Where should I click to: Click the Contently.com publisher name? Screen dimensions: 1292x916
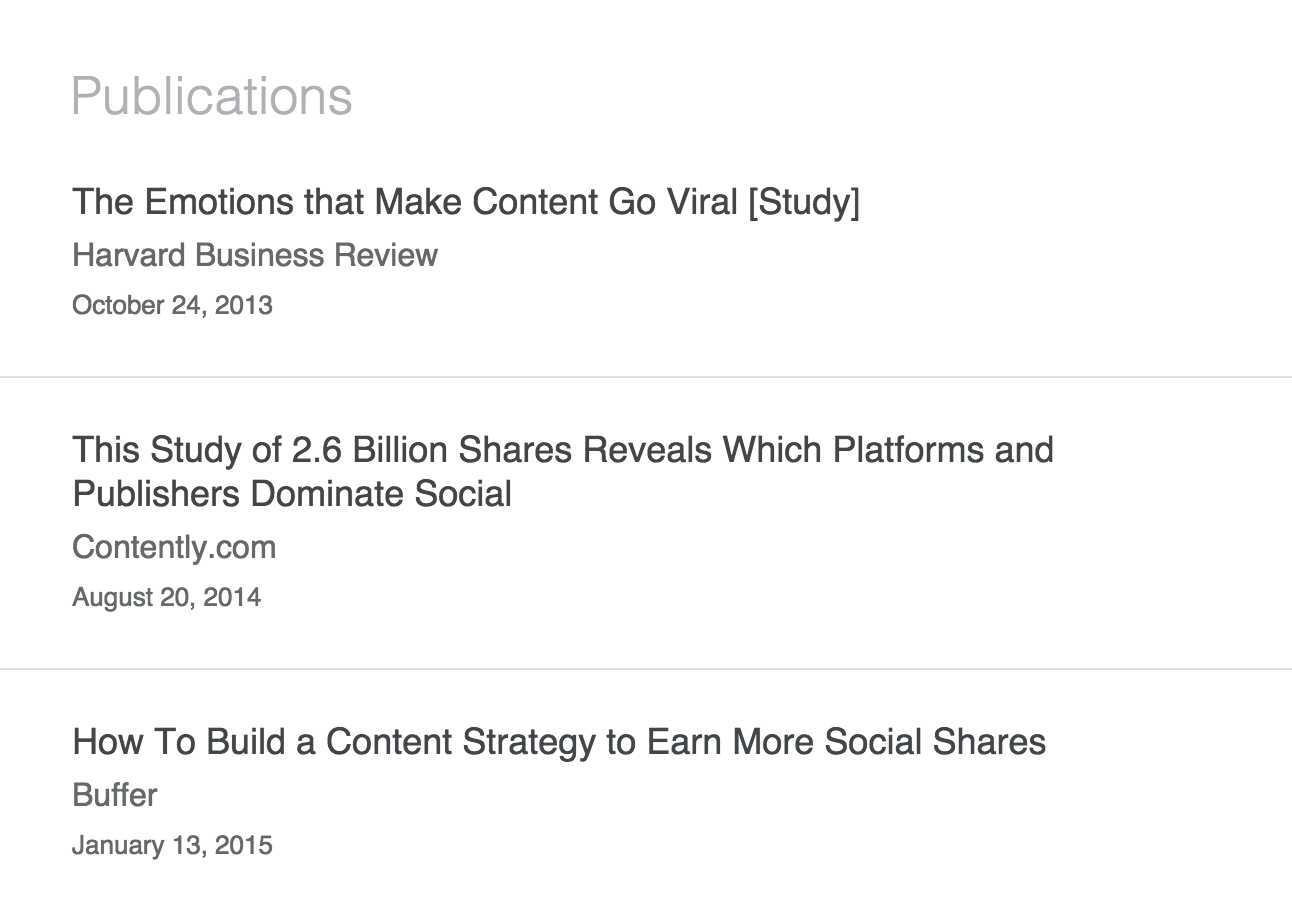(174, 548)
